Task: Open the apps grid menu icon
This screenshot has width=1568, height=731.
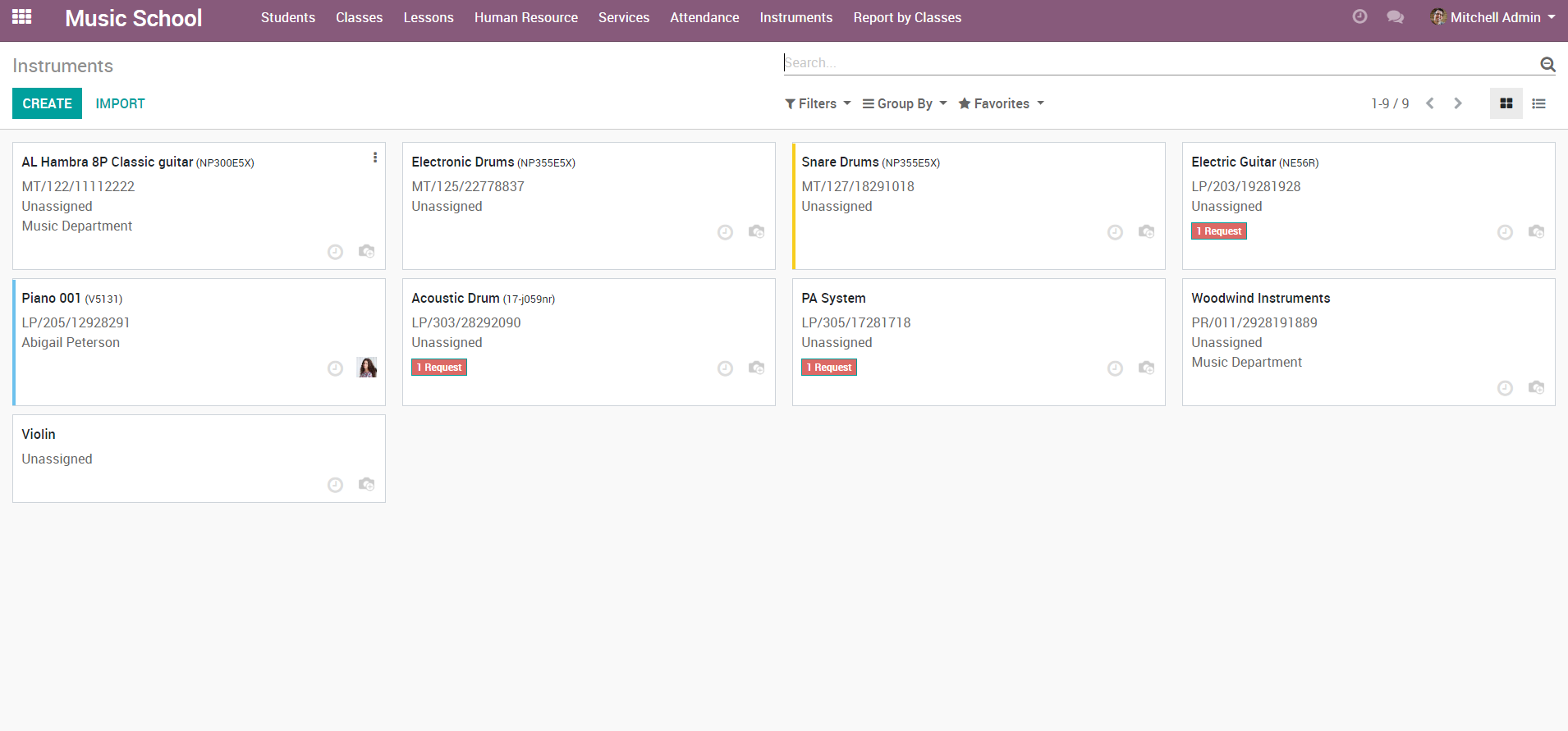Action: tap(22, 16)
